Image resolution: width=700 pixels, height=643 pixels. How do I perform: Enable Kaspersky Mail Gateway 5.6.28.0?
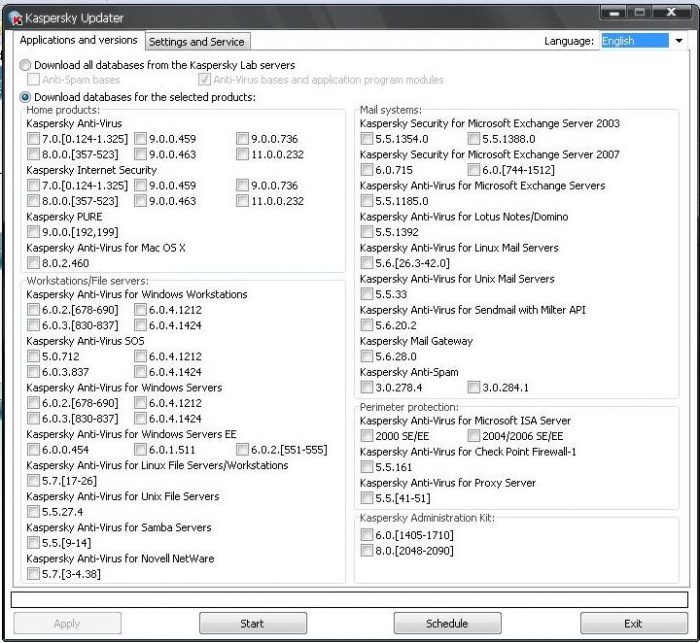pos(367,356)
